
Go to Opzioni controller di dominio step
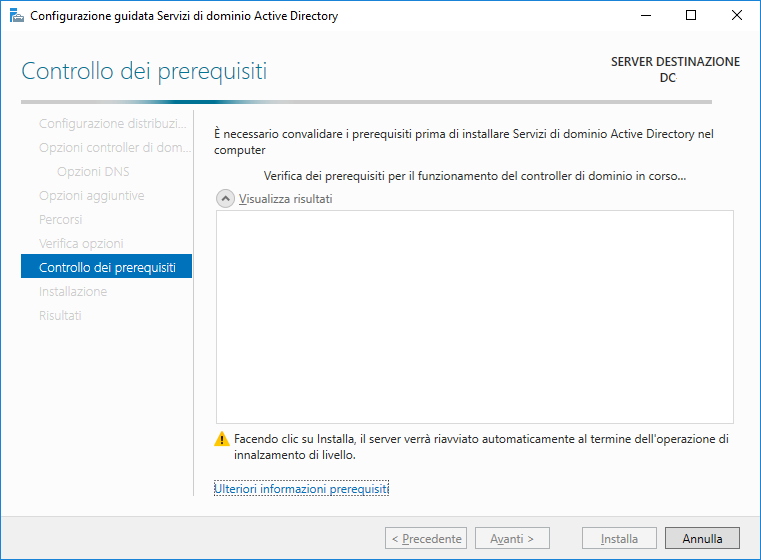point(115,148)
